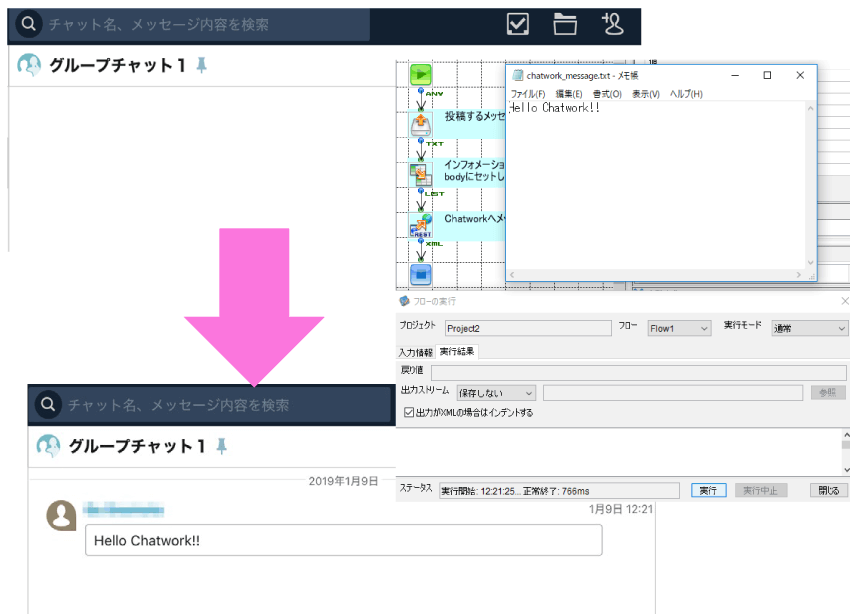Viewport: 850px width, 614px height.
Task: Switch to 入力情報 tab
Action: pyautogui.click(x=416, y=352)
